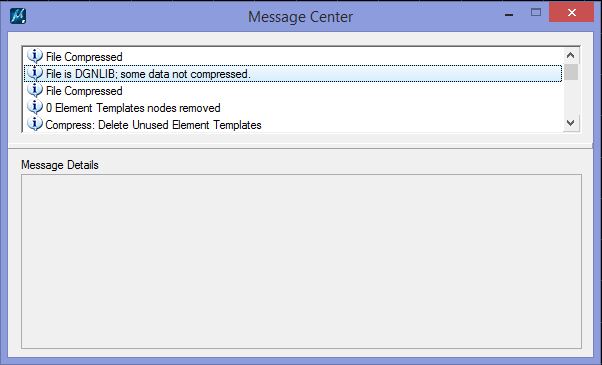
Task: Click scroll up arrow in message list
Action: 571,56
